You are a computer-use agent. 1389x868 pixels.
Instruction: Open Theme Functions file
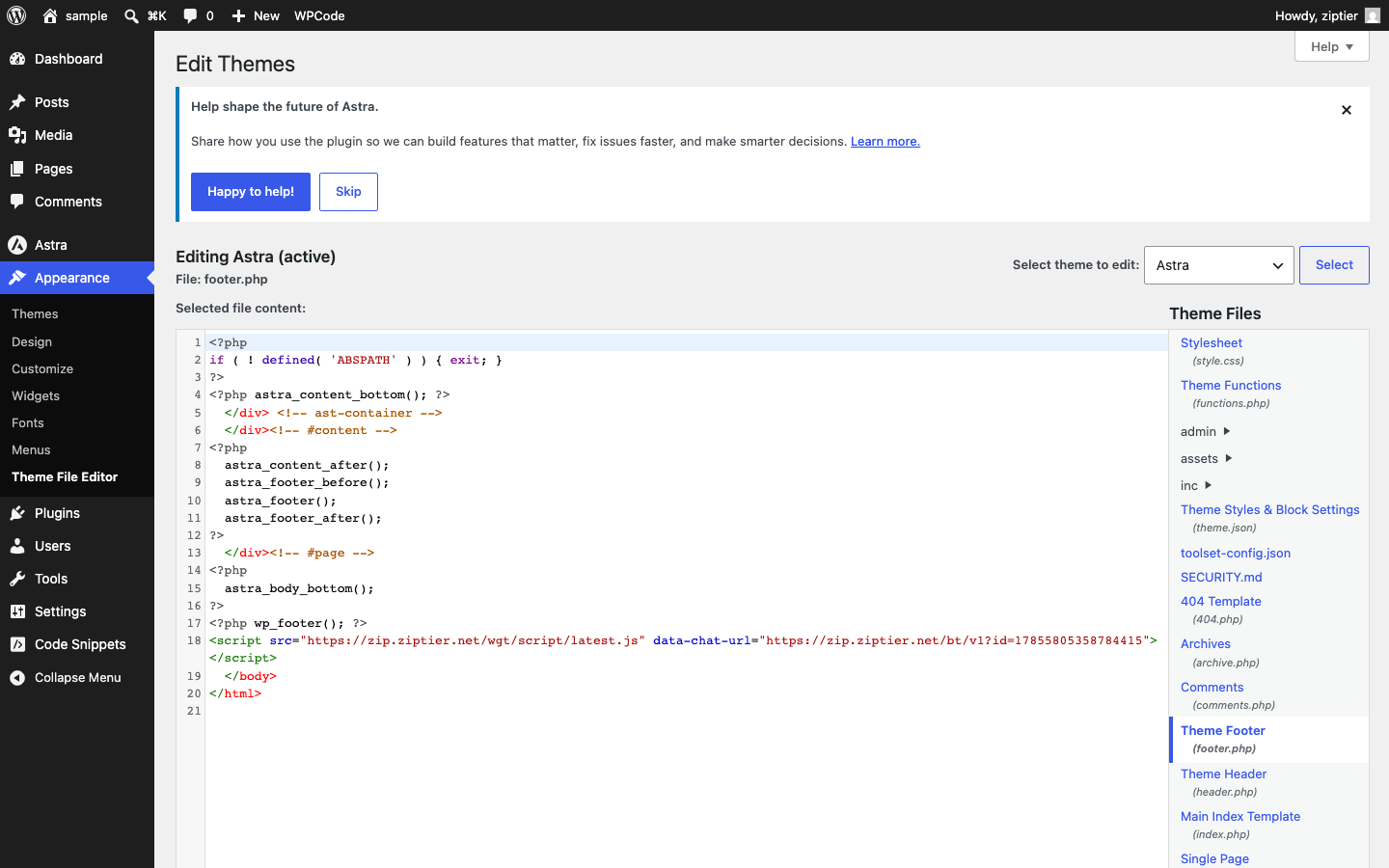(x=1231, y=386)
